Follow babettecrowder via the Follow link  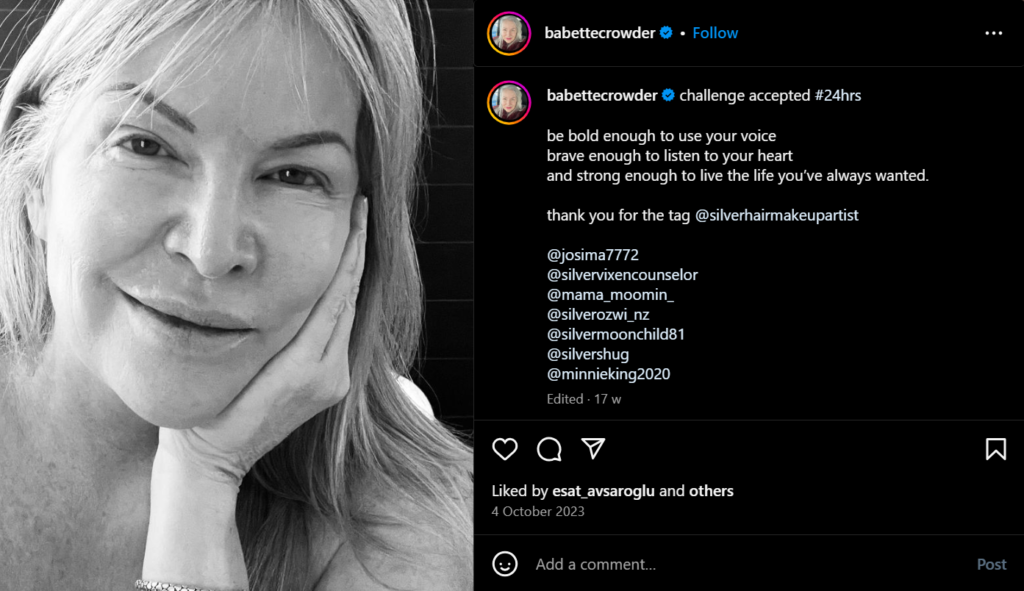(x=715, y=32)
